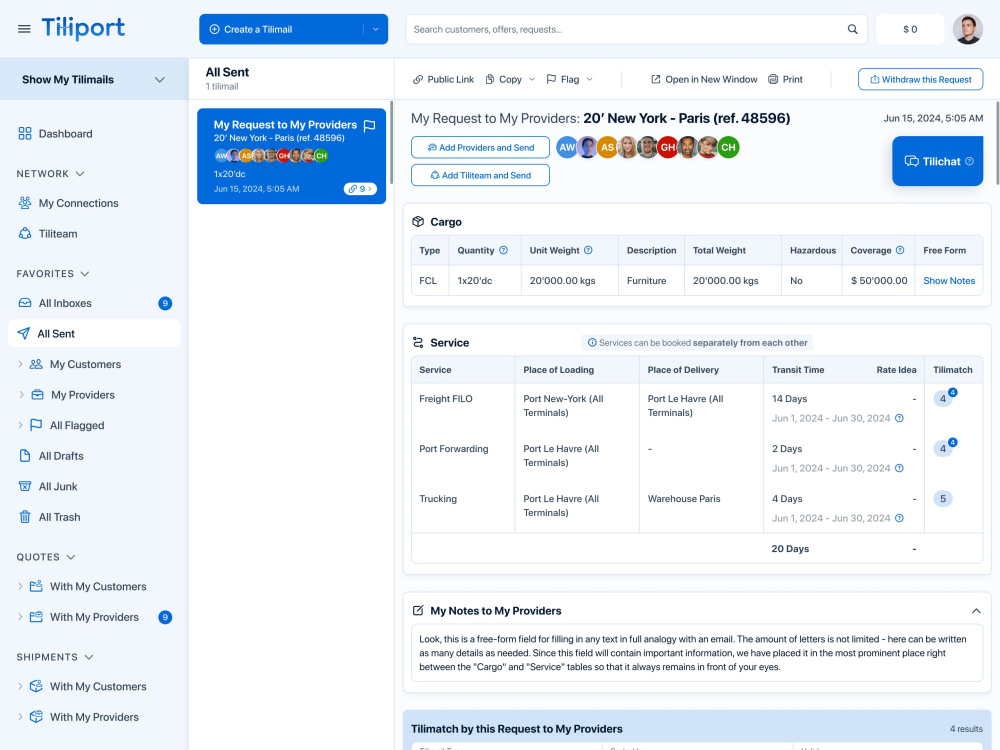Screen dimensions: 1000x750
Task: Click the services info notice icon
Action: 592,342
